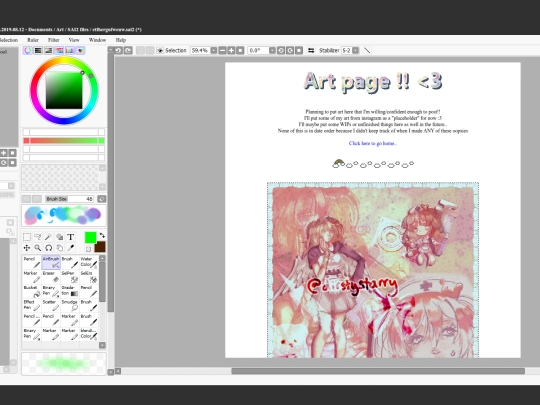Toggle the RGB slider panel
Screen dimensions: 540x405
(38, 50)
